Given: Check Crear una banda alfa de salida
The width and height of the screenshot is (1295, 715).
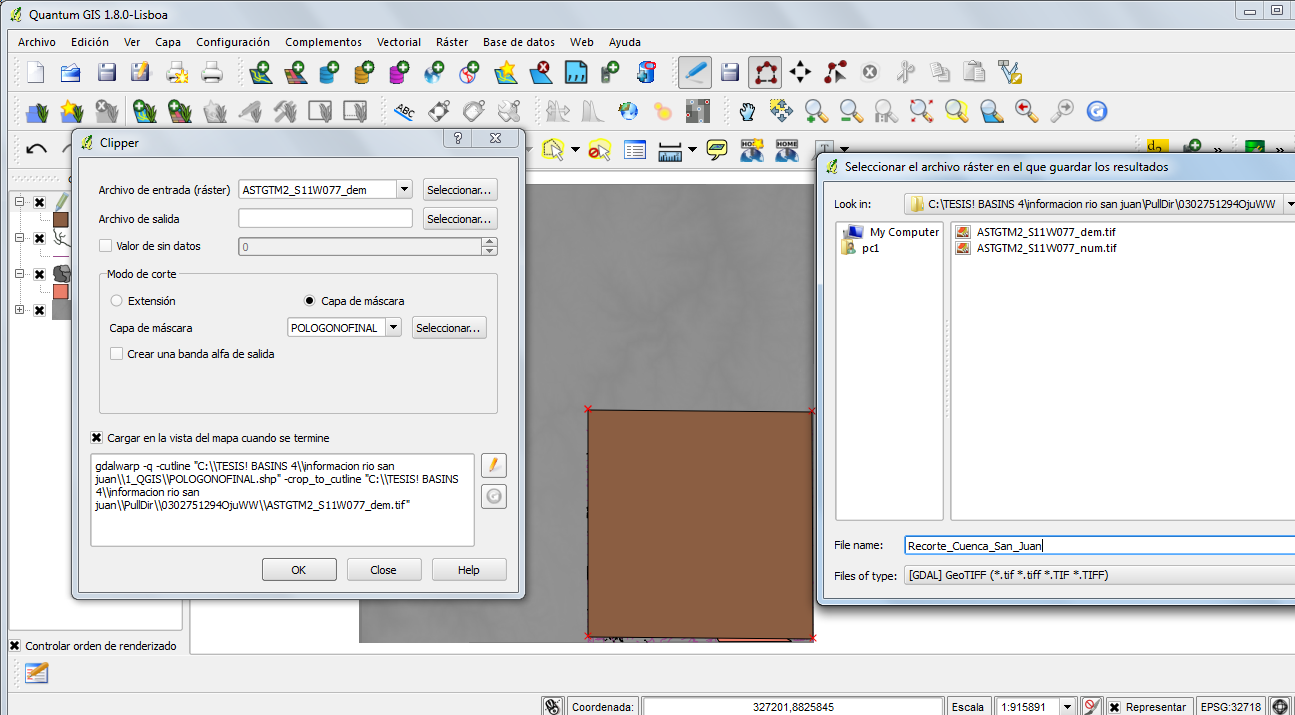Looking at the screenshot, I should point(116,354).
